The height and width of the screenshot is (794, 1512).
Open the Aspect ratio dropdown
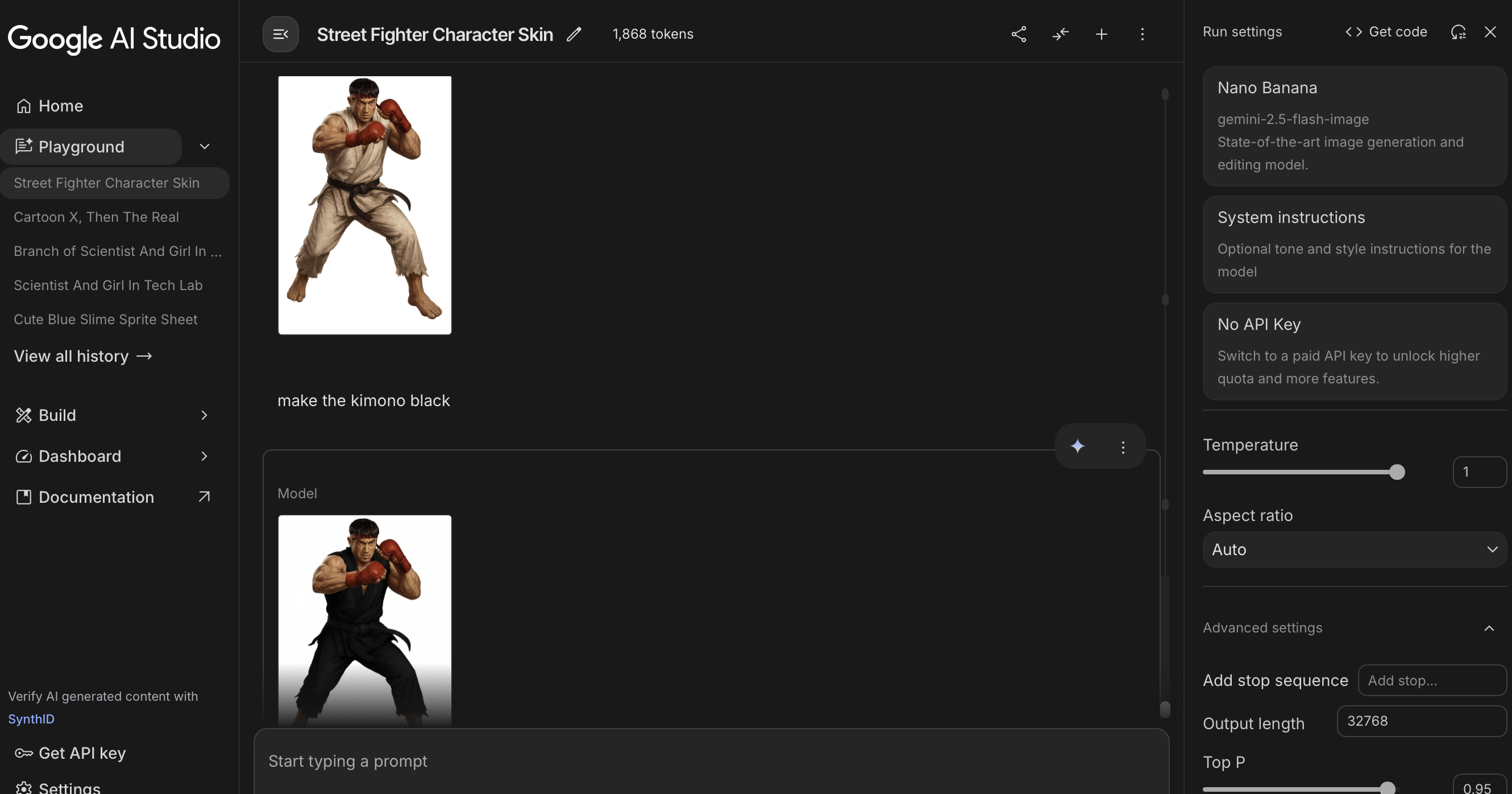[x=1354, y=549]
